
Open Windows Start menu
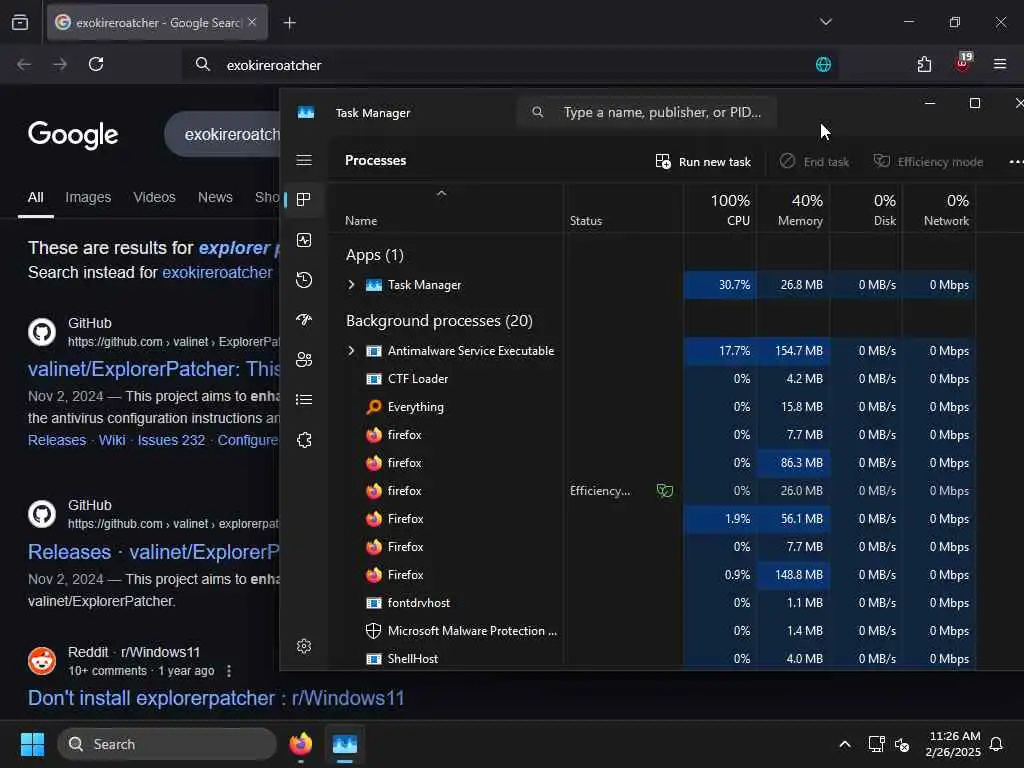coord(32,744)
